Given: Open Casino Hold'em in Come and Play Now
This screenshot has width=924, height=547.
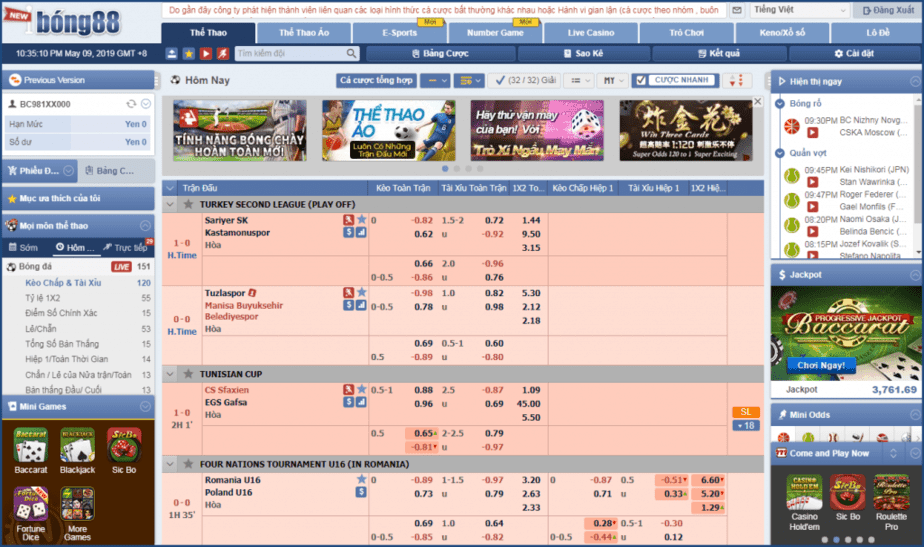Looking at the screenshot, I should tap(804, 497).
